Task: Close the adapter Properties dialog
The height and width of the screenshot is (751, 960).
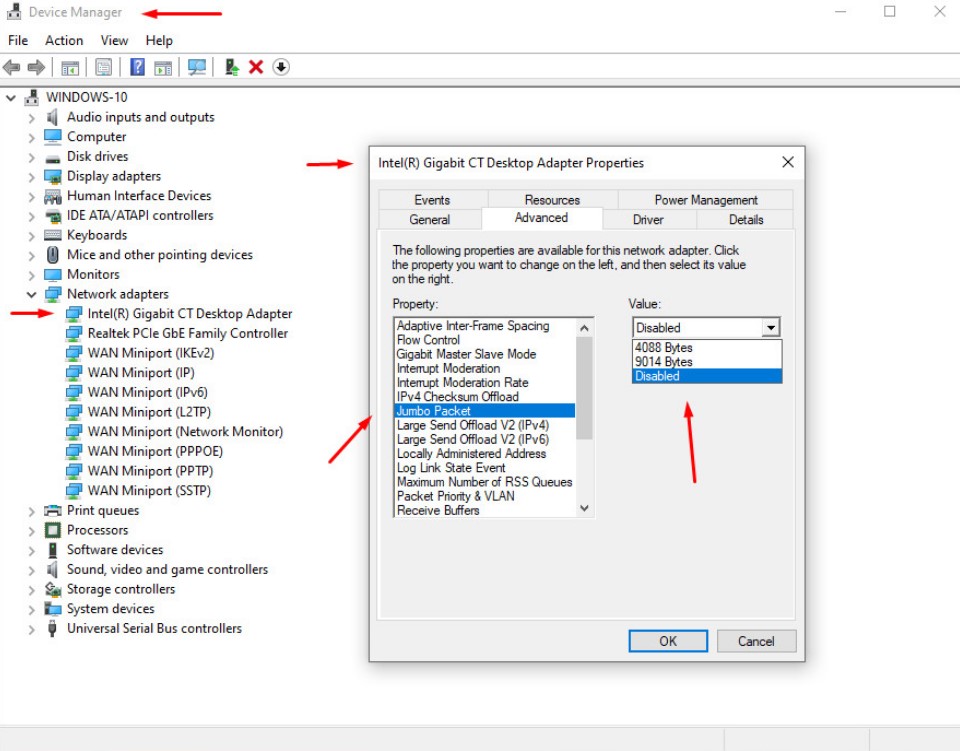Action: 788,162
